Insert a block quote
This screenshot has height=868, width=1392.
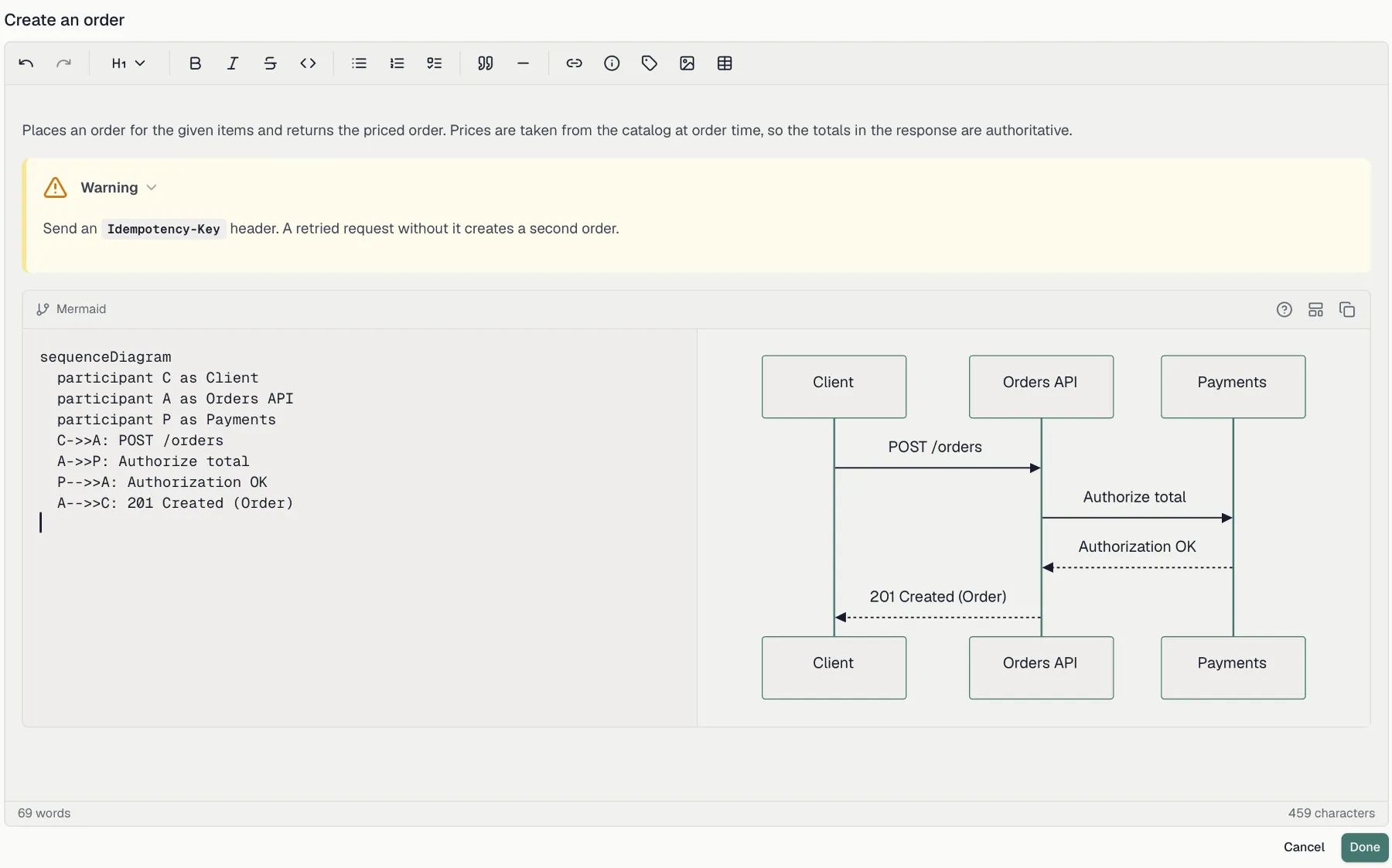[x=485, y=63]
